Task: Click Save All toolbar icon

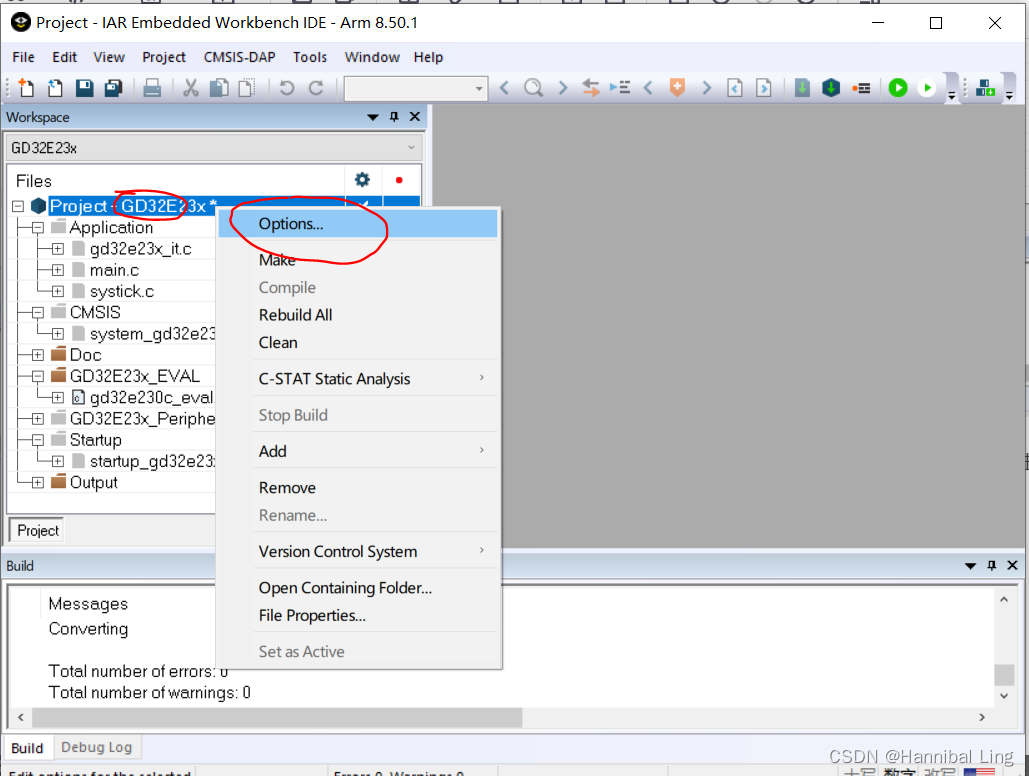Action: 114,87
